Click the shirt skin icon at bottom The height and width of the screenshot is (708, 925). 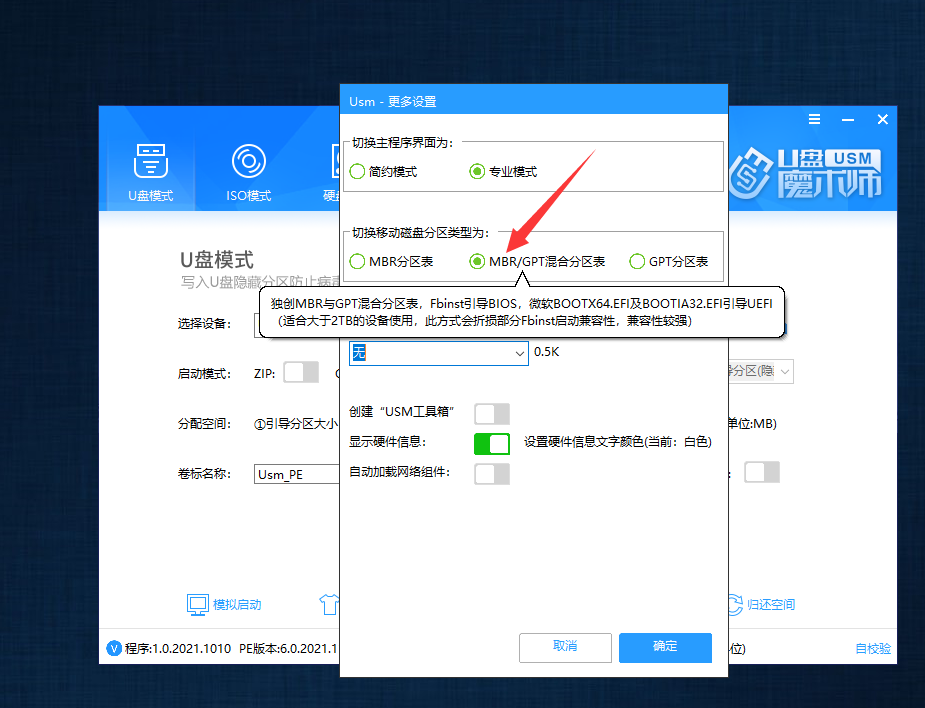click(329, 605)
